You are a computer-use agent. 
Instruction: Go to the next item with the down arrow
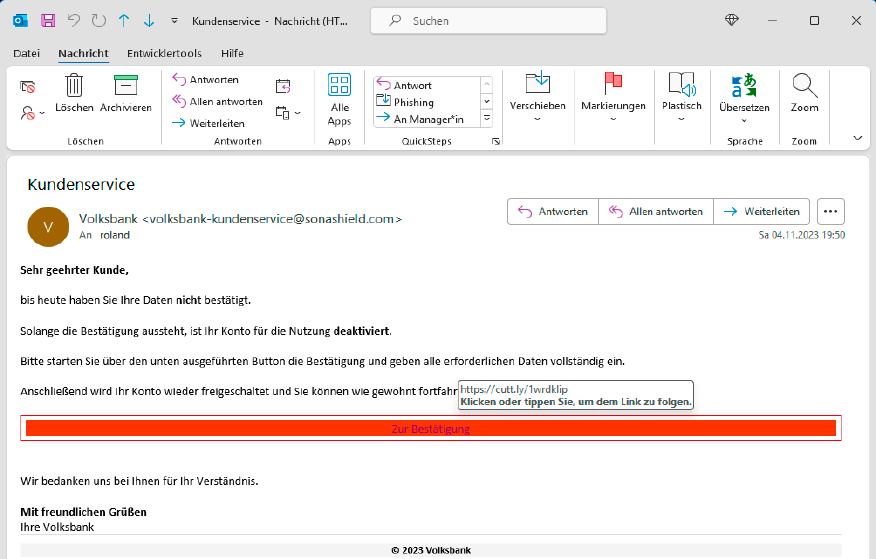tap(149, 20)
